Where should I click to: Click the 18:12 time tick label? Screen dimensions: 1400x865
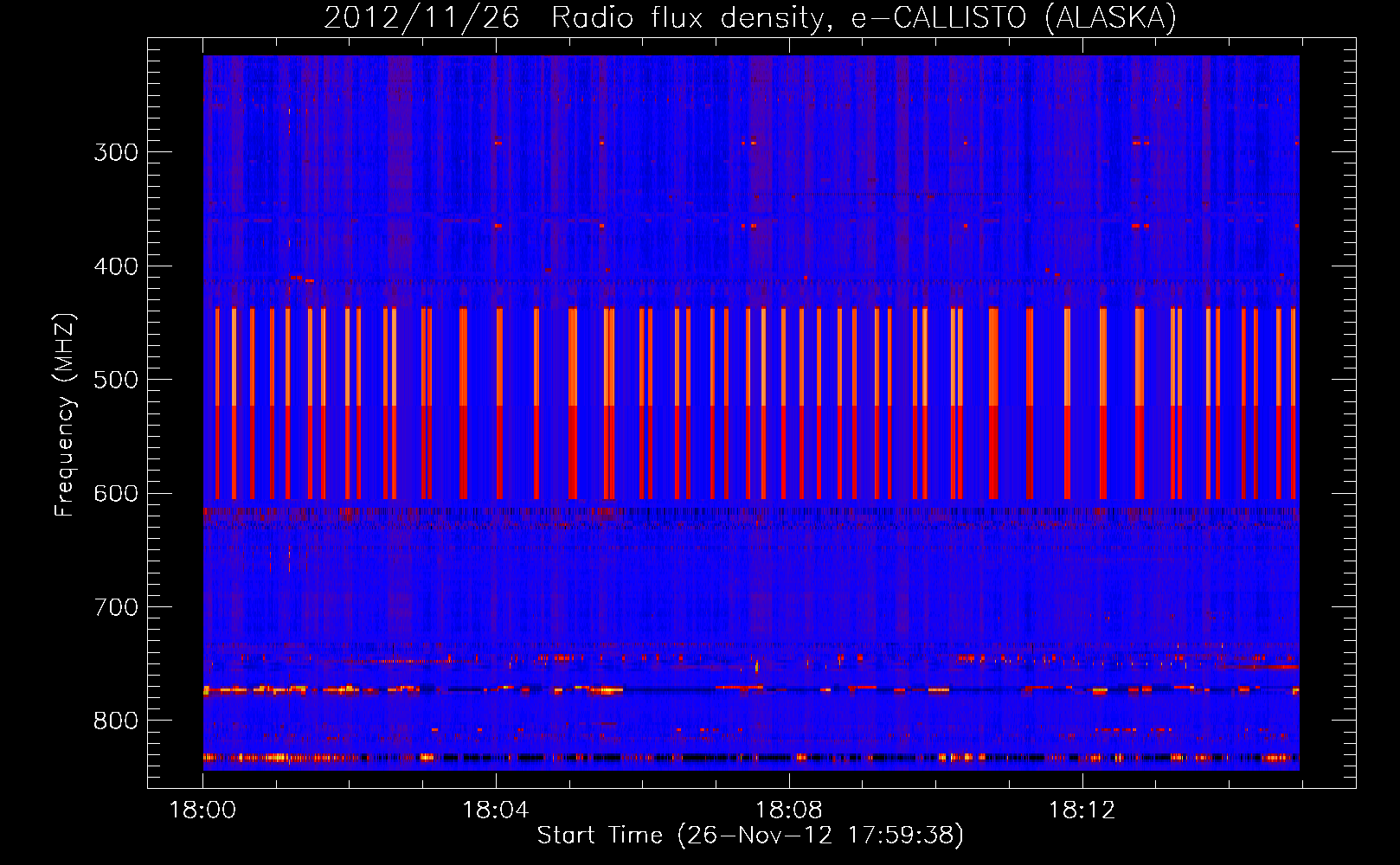click(1082, 811)
